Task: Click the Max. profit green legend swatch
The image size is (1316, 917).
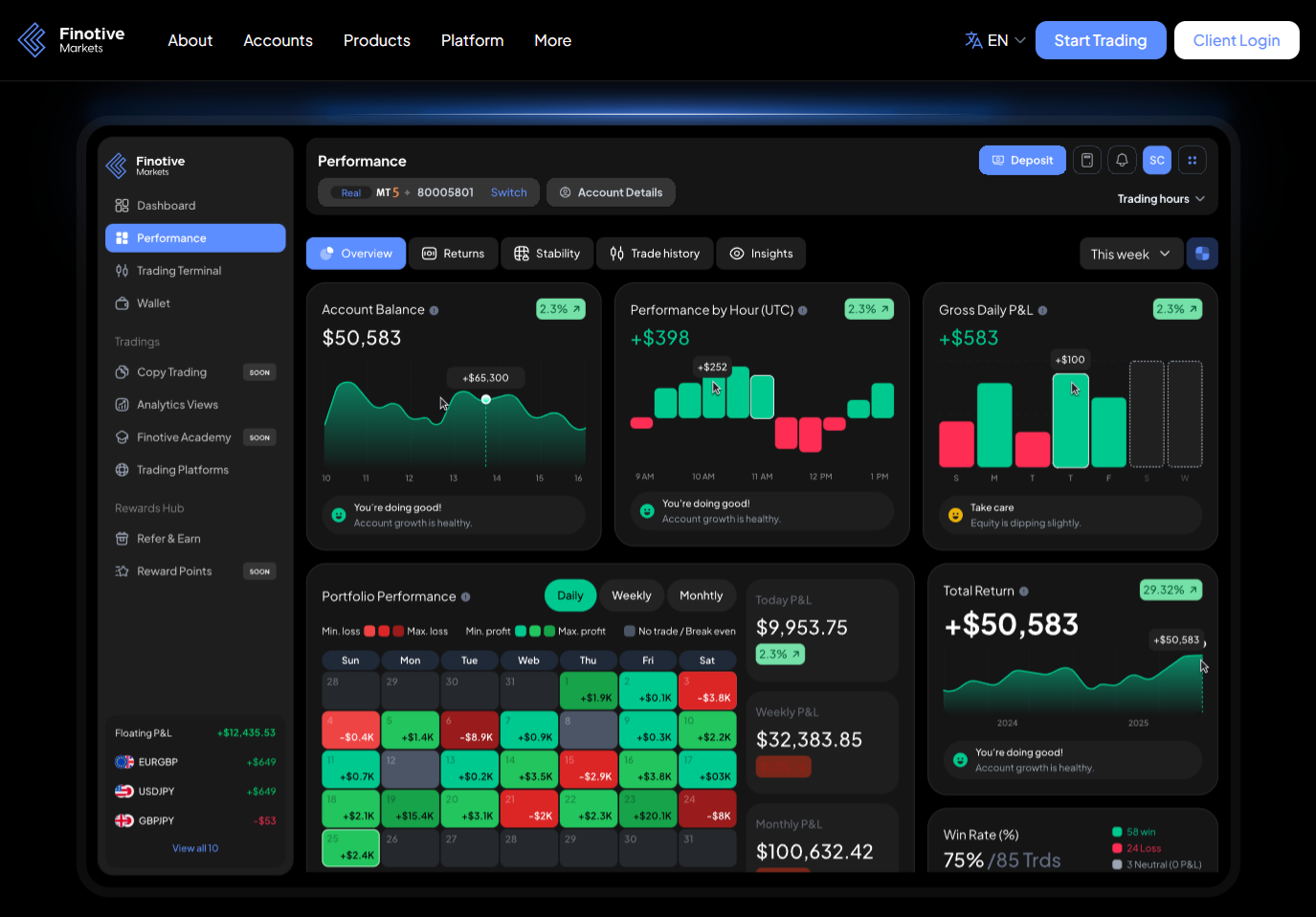Action: pyautogui.click(x=549, y=631)
